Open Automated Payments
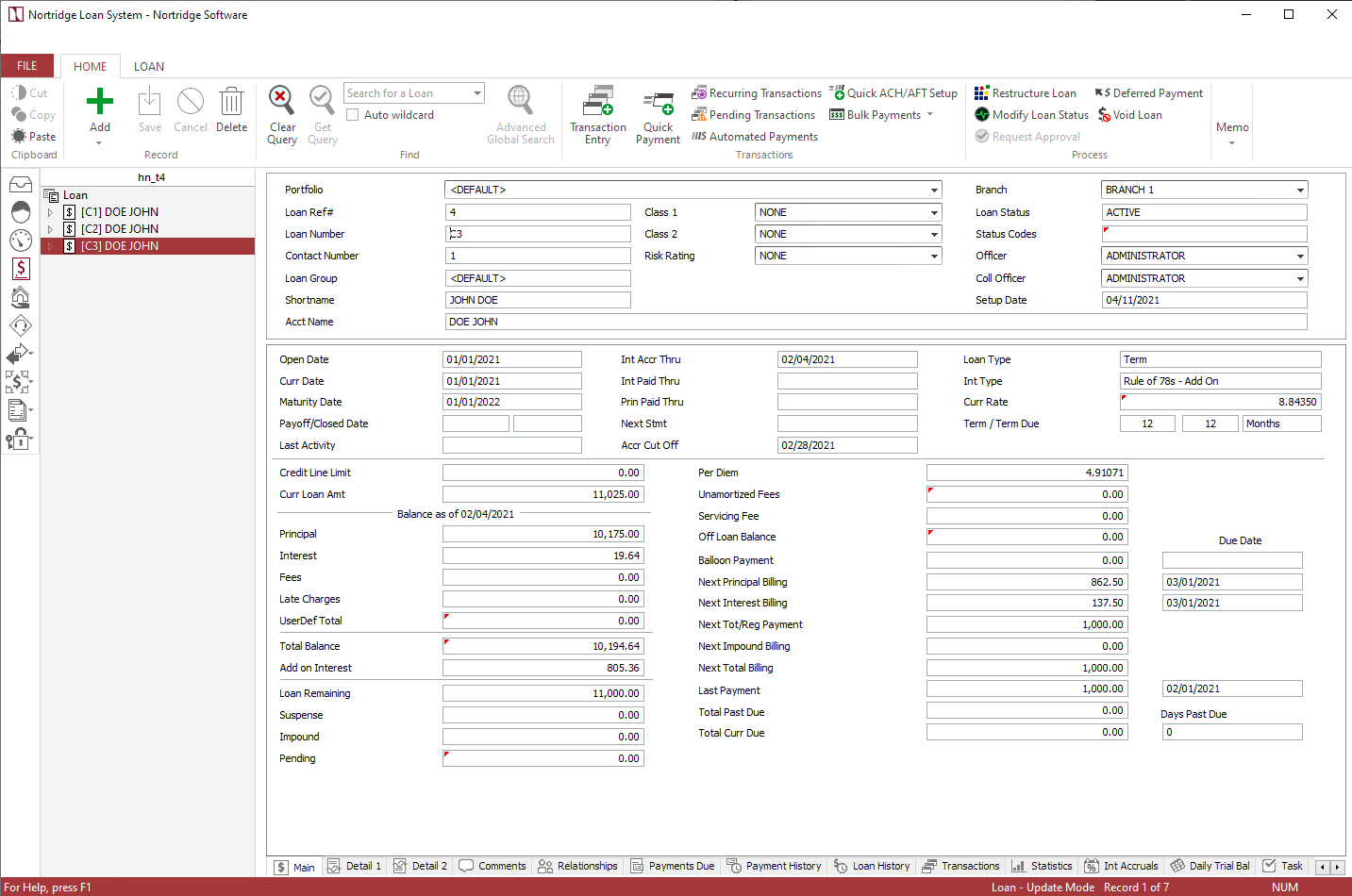Image resolution: width=1352 pixels, height=896 pixels. [x=755, y=137]
